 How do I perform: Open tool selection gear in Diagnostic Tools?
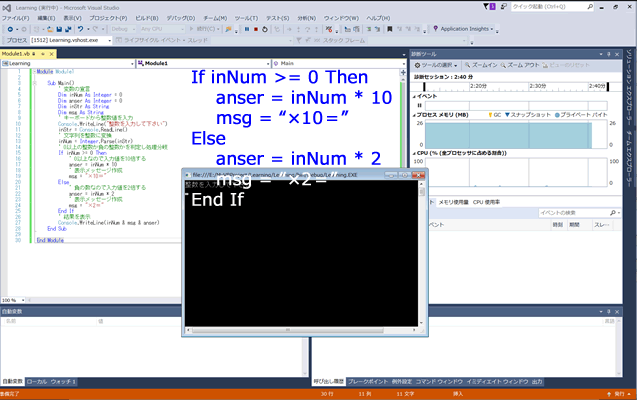point(436,65)
